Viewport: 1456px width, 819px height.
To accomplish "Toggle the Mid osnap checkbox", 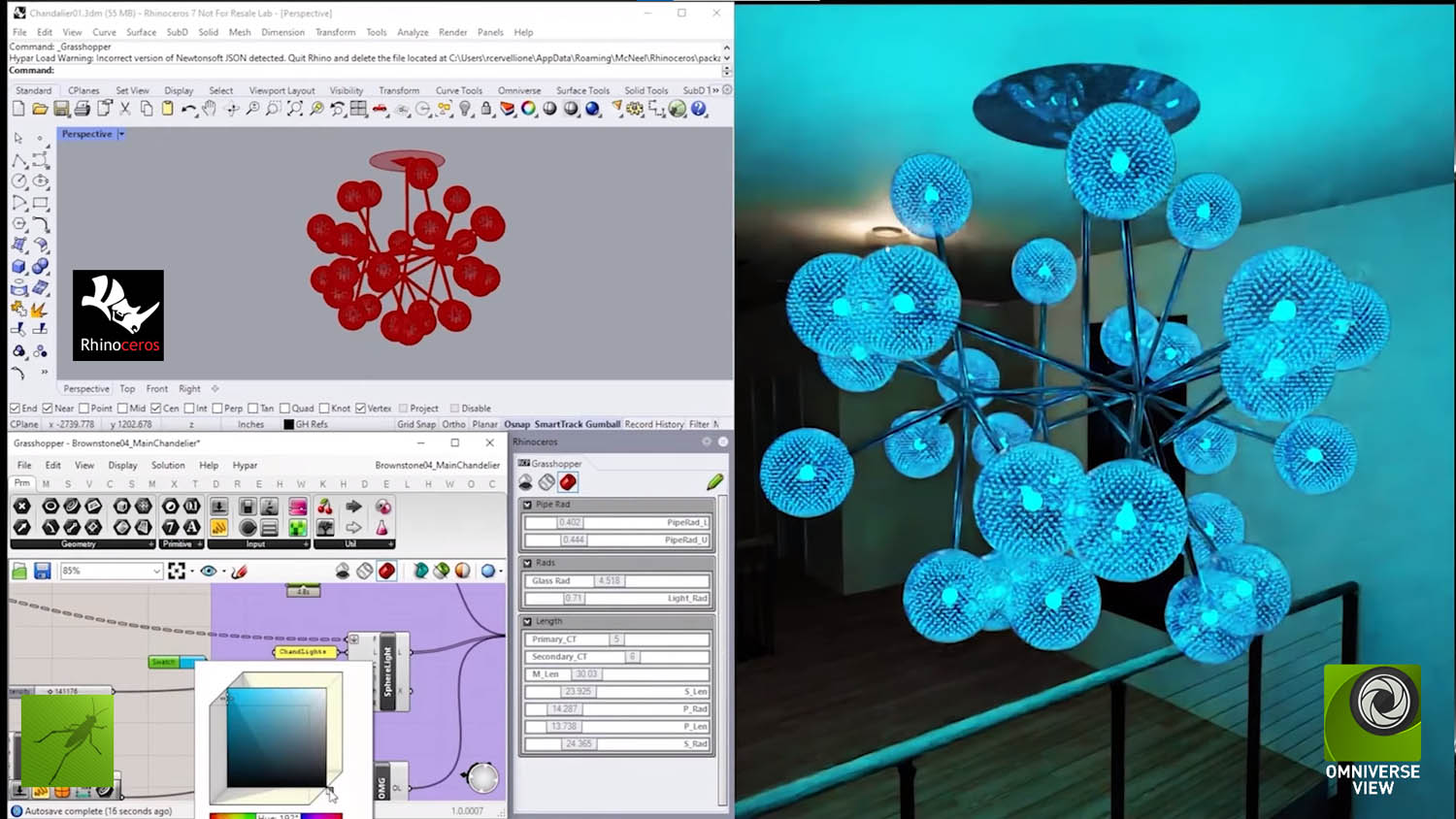I will 122,409.
